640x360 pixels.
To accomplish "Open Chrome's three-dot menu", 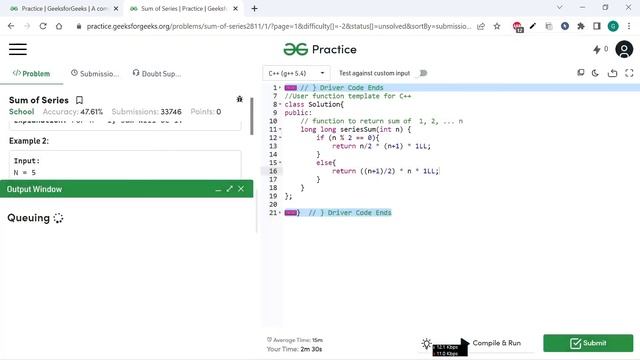I will point(629,26).
